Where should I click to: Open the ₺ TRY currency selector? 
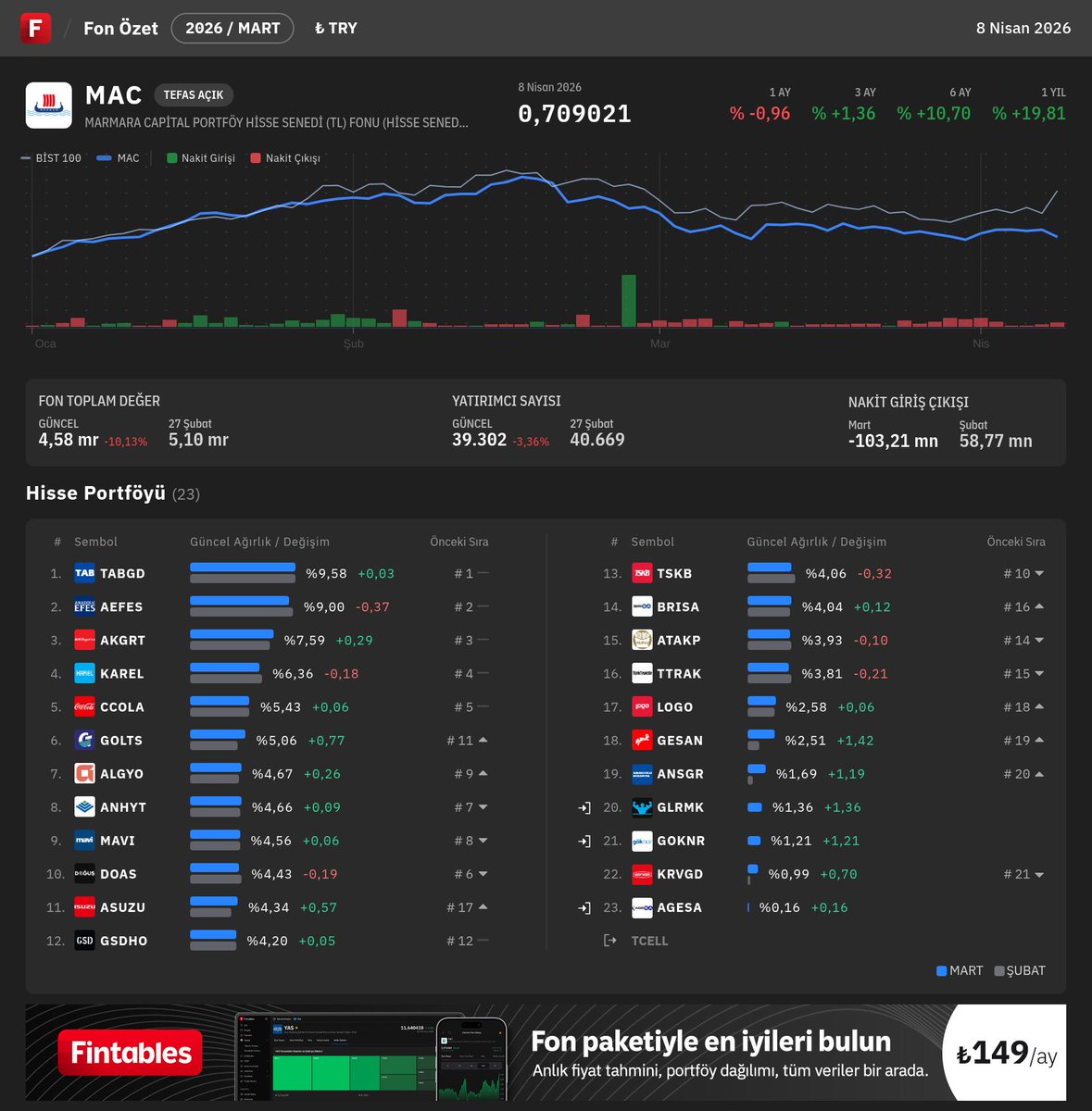click(334, 28)
